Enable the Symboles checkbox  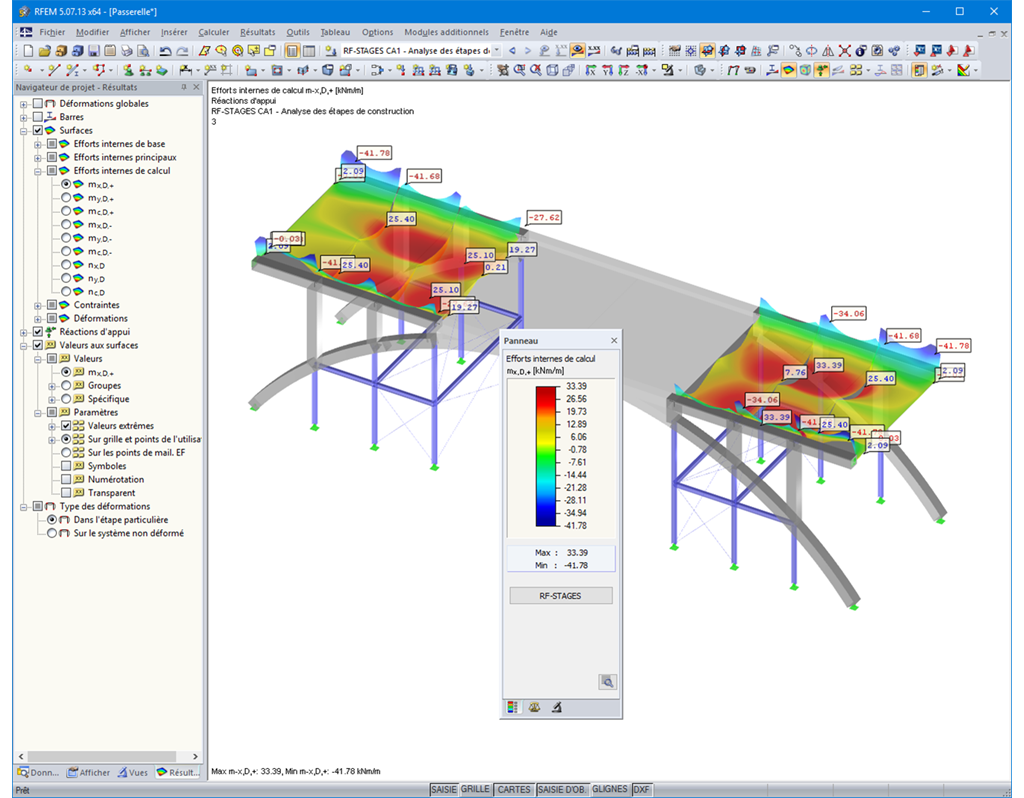coord(66,466)
